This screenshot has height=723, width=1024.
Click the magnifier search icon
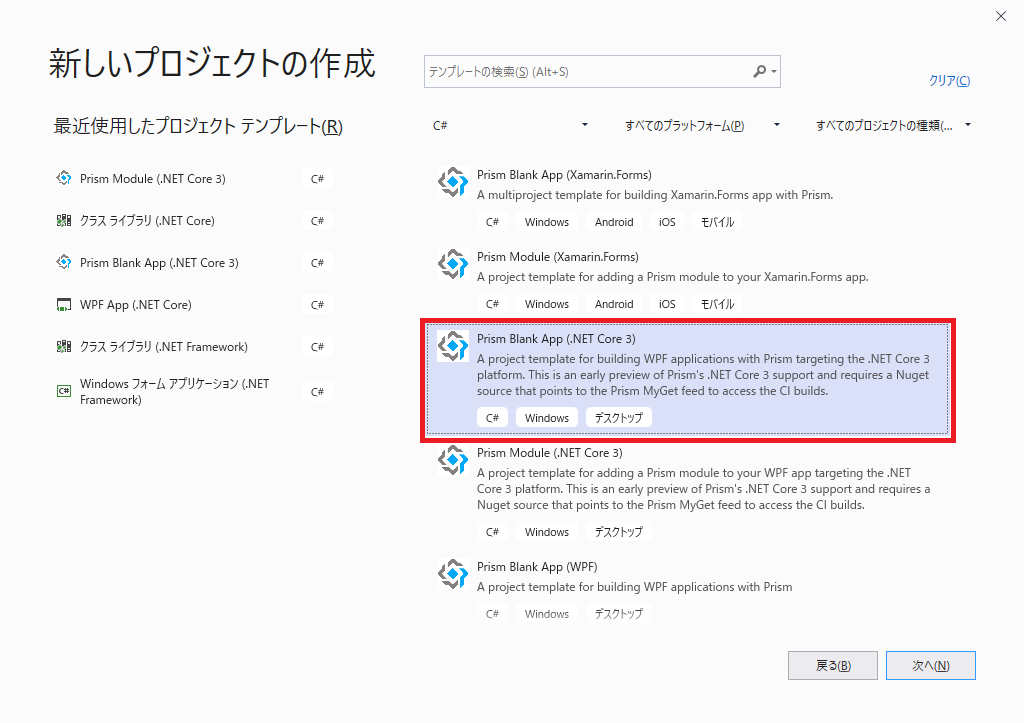(759, 71)
